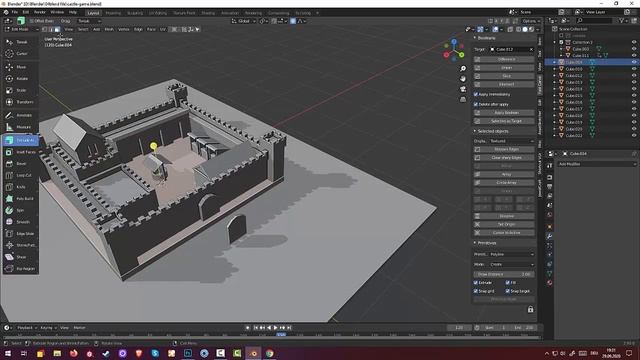Image resolution: width=640 pixels, height=360 pixels.
Task: Toggle the Snap target checkbox
Action: click(508, 291)
